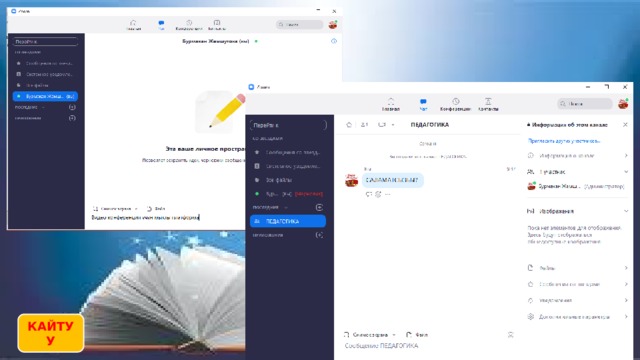640x360 pixels.
Task: Open 'Все файлы' row in front window sidebar
Action: (x=289, y=180)
